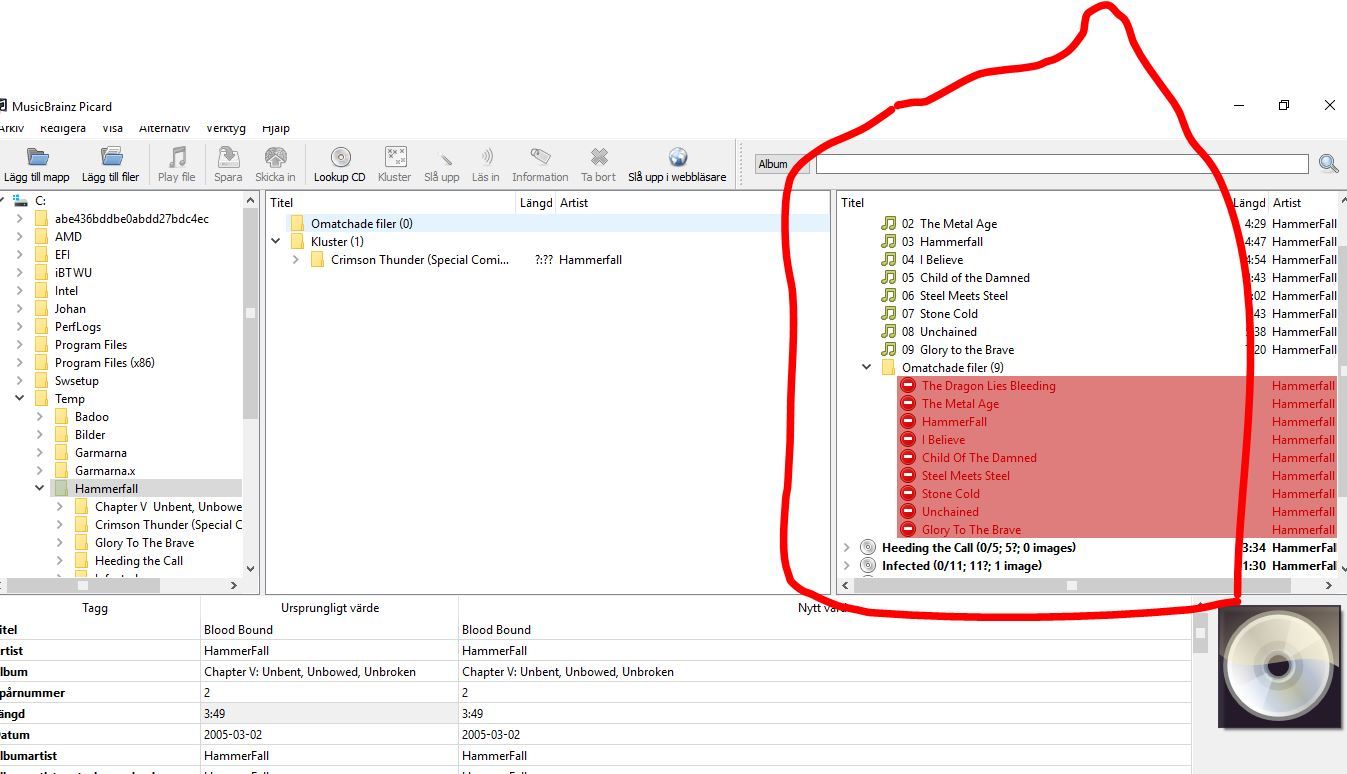Screen dimensions: 1347x774
Task: Click the Lägg till filer toolbar icon
Action: point(111,157)
